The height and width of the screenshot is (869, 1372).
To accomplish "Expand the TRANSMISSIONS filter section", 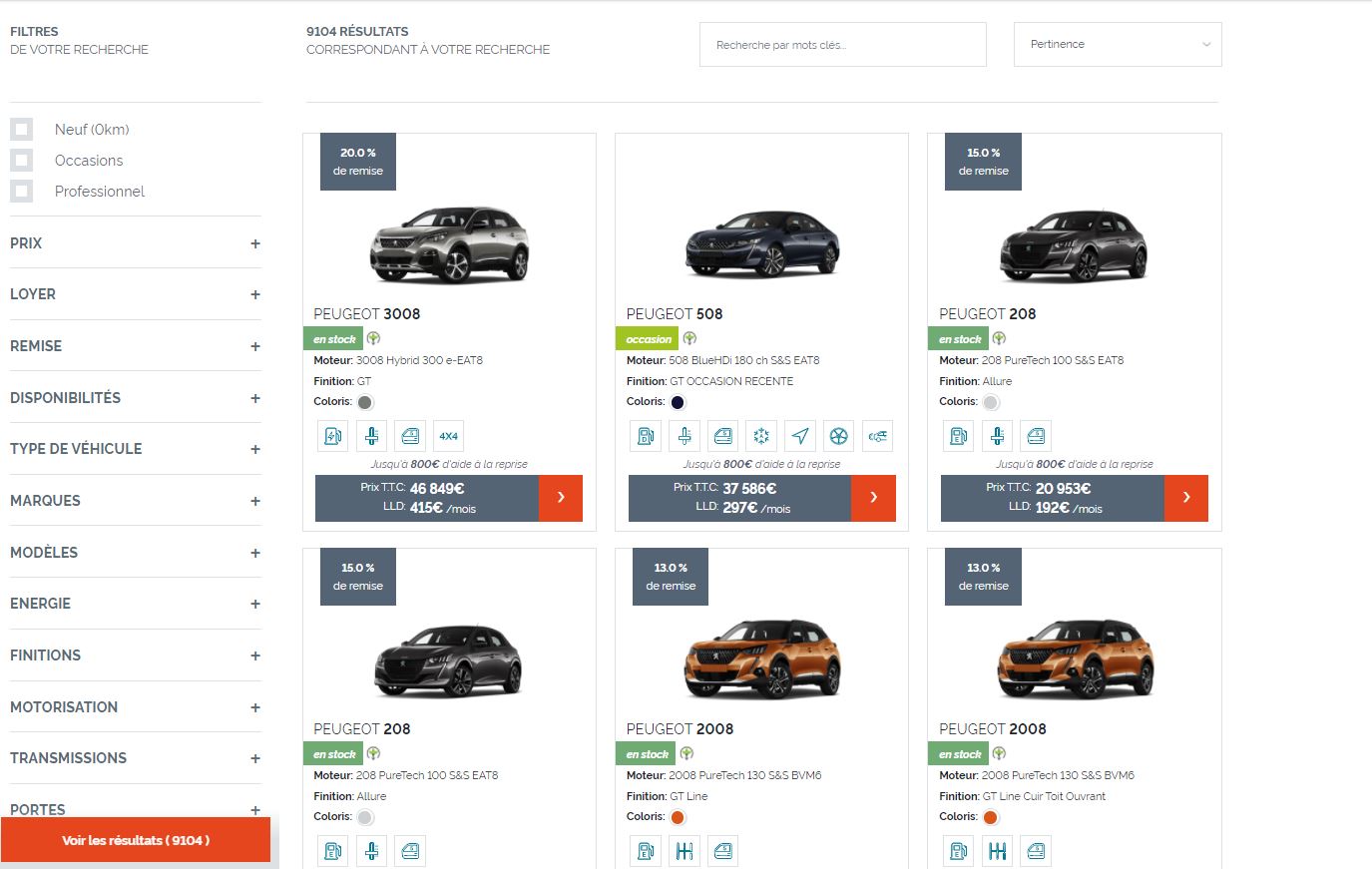I will coord(136,758).
